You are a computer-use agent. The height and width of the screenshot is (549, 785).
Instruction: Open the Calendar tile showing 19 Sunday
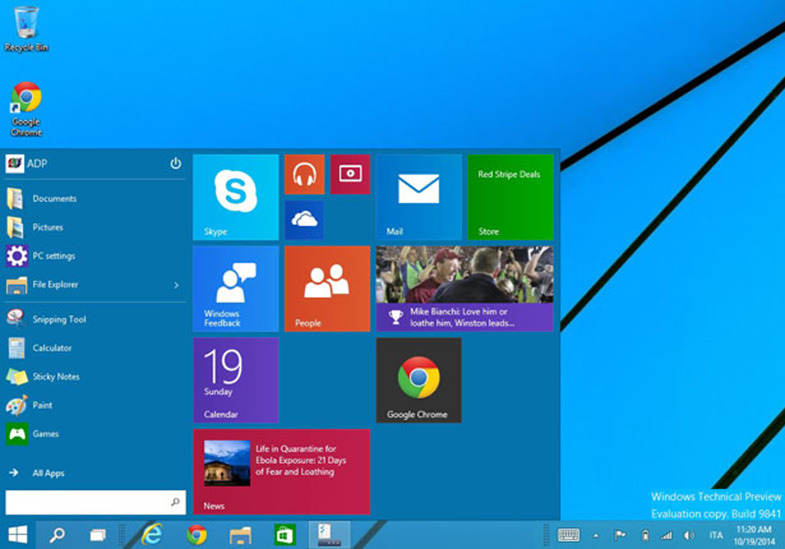(236, 380)
